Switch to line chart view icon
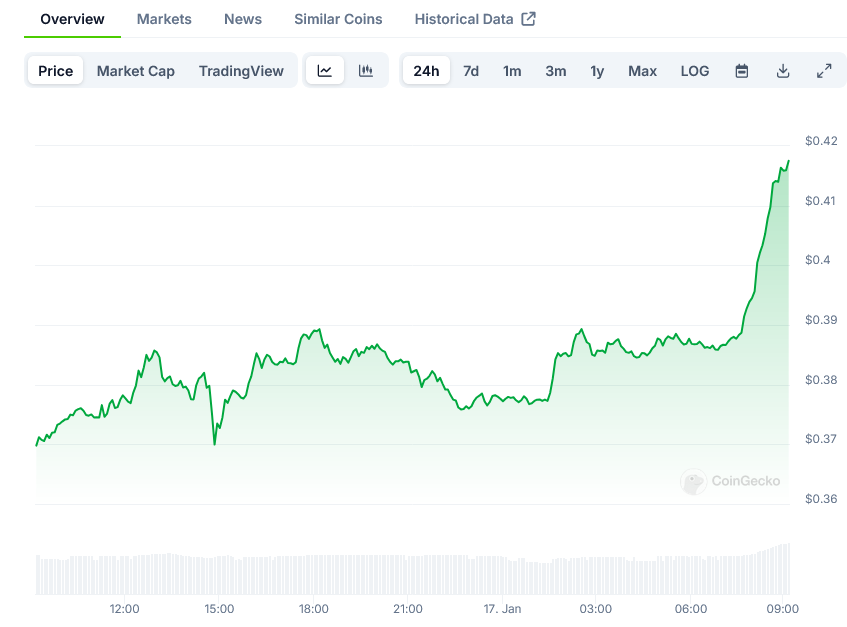The width and height of the screenshot is (847, 627). 325,71
